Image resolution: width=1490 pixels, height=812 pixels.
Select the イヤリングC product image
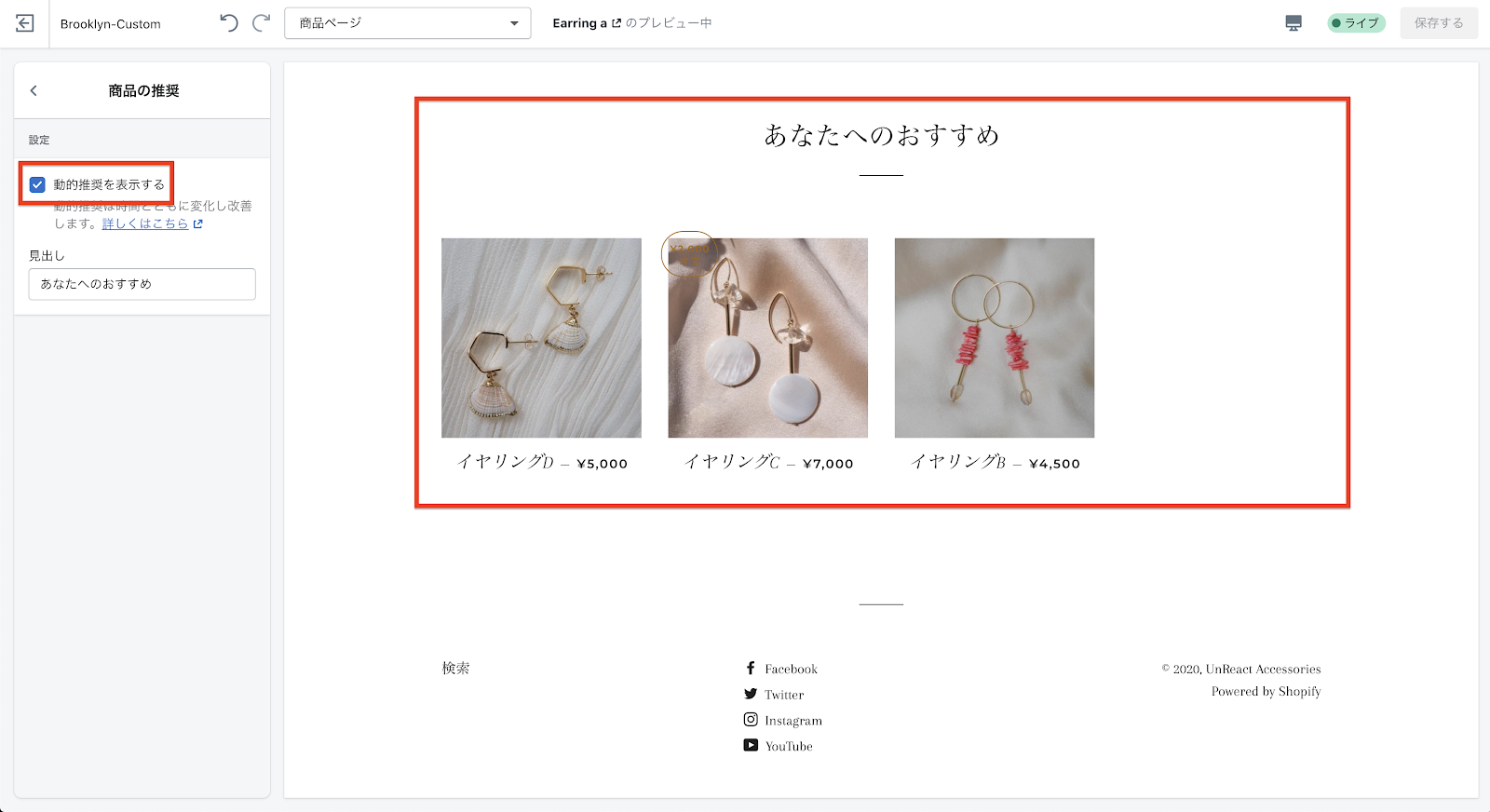767,338
